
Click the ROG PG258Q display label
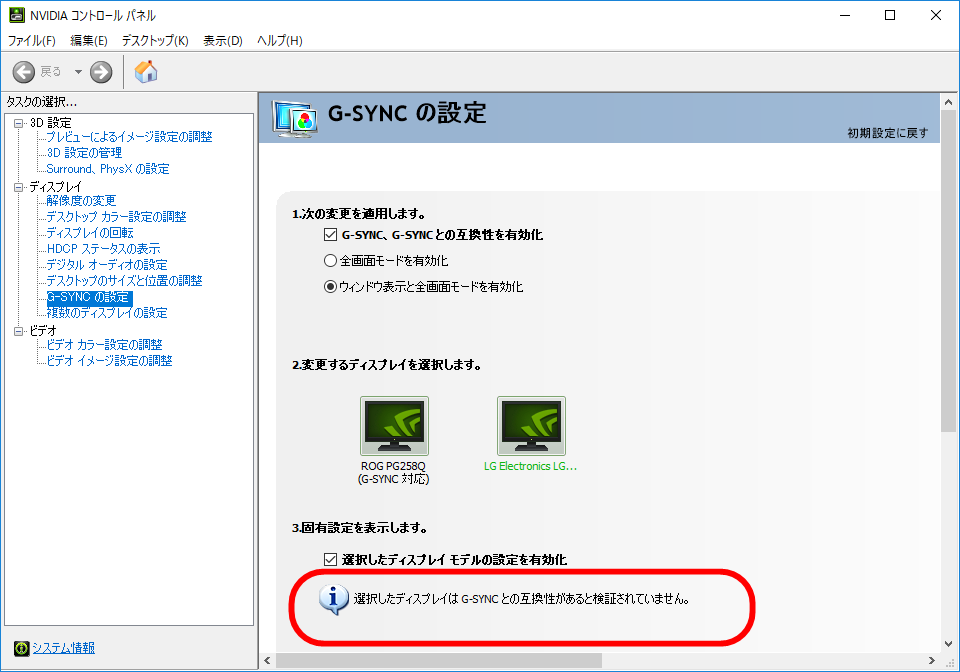point(394,472)
